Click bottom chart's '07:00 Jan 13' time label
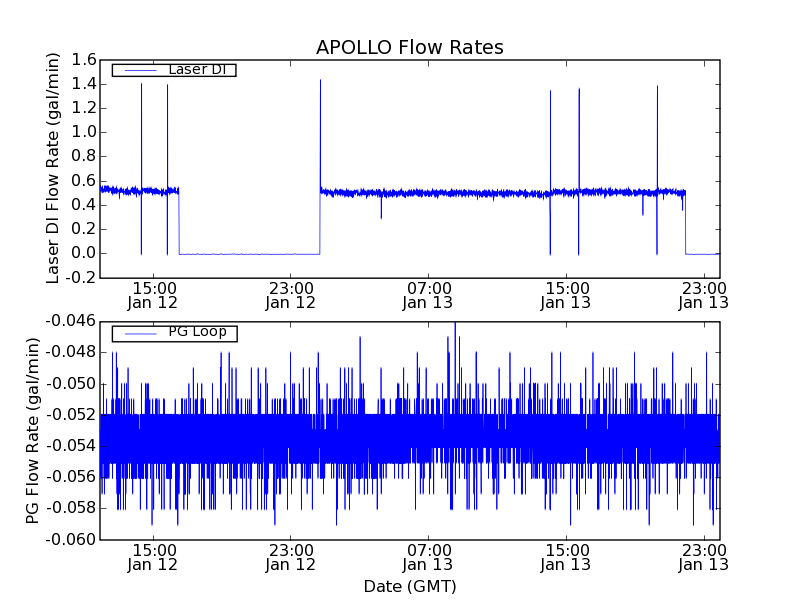This screenshot has height=600, width=800. pos(428,558)
